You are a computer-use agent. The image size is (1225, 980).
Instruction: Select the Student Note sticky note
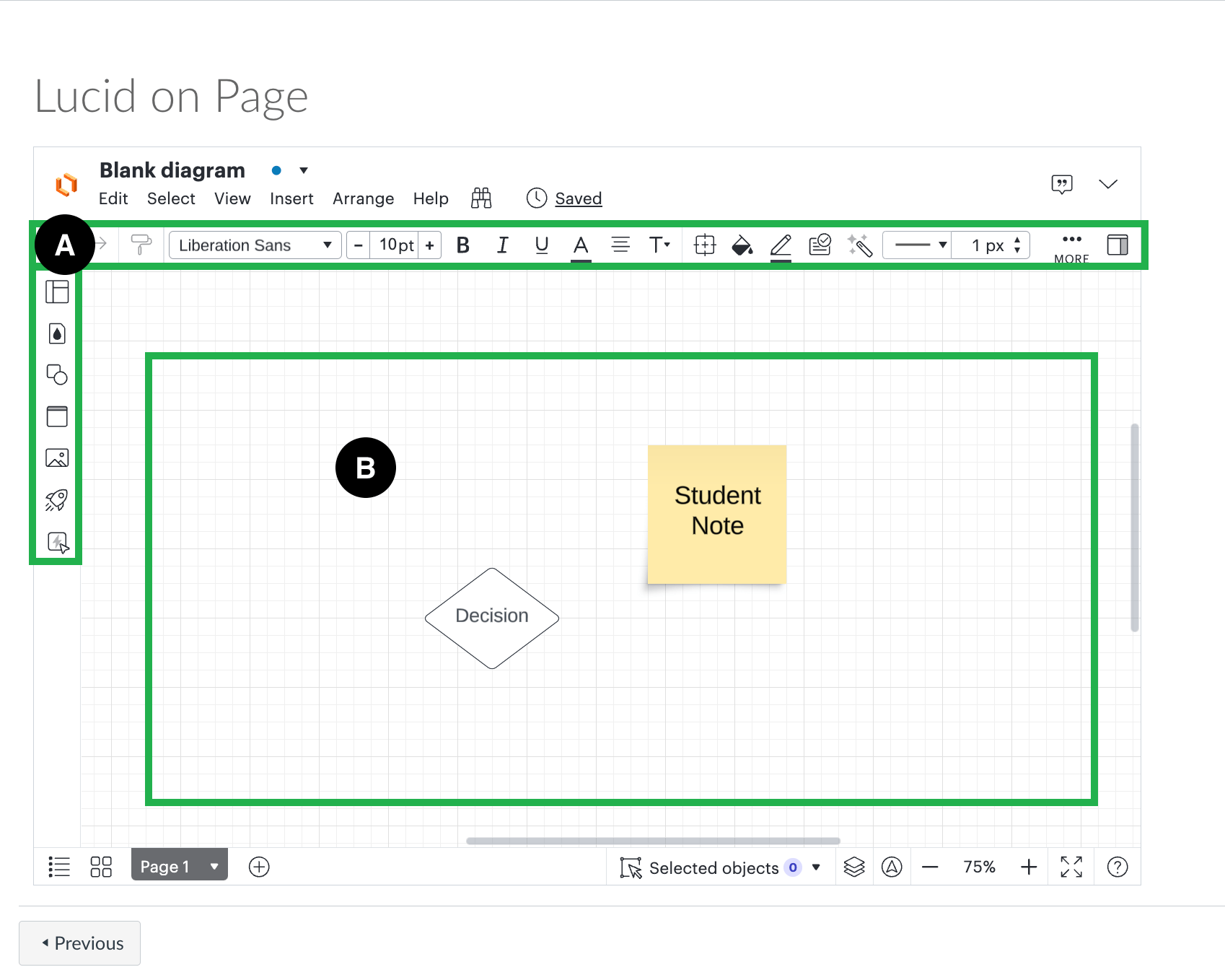[x=717, y=514]
